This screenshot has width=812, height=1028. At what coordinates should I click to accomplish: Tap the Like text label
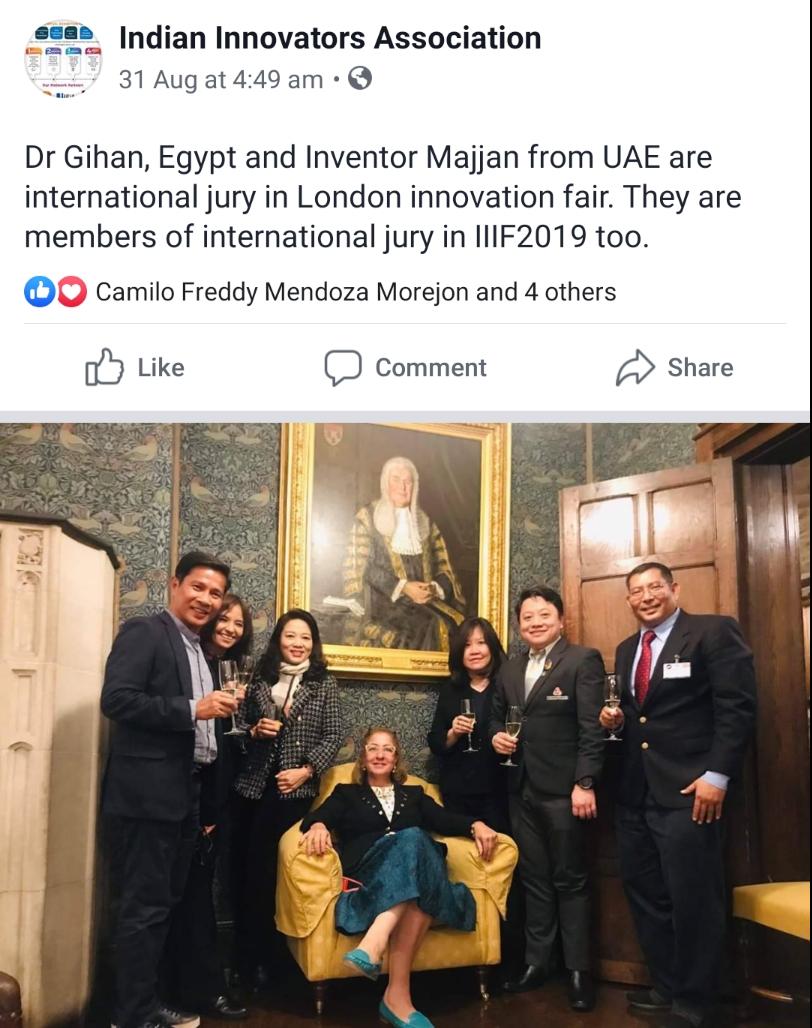(x=161, y=368)
